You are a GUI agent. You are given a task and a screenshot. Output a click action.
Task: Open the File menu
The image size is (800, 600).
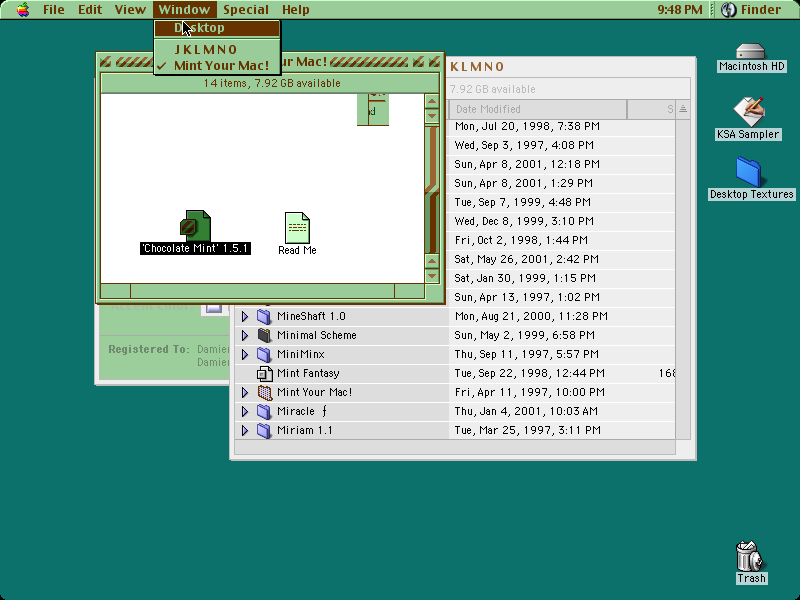tap(54, 9)
